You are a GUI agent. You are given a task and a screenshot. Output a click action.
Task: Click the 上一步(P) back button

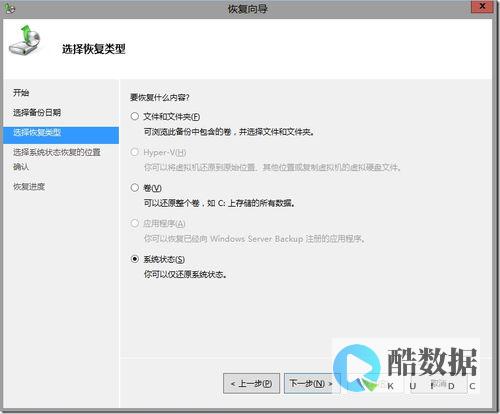251,383
